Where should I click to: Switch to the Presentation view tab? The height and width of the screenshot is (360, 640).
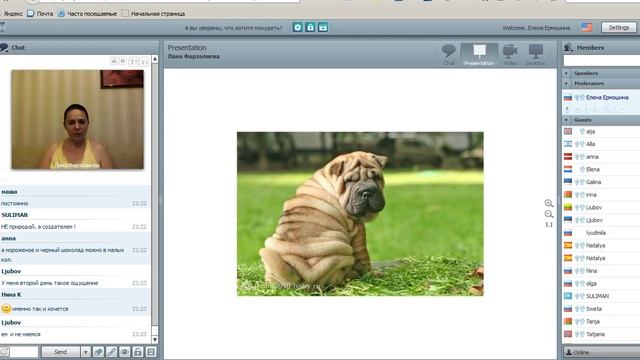click(x=479, y=54)
